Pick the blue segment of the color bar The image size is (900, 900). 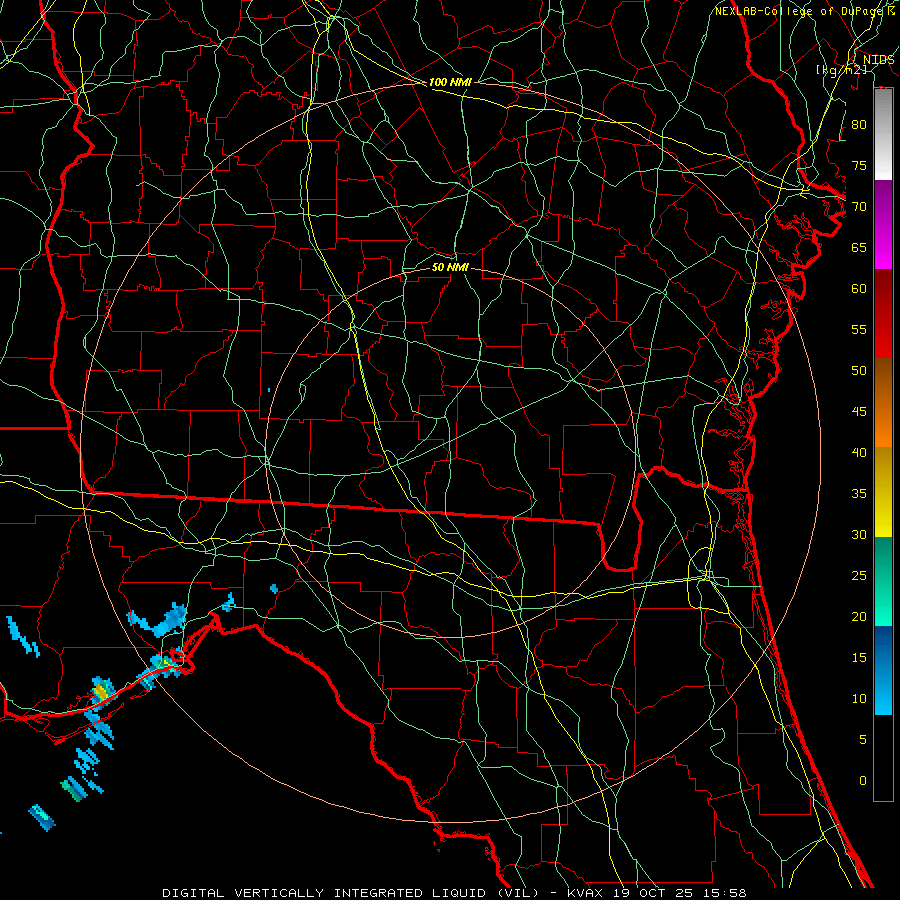[x=883, y=670]
